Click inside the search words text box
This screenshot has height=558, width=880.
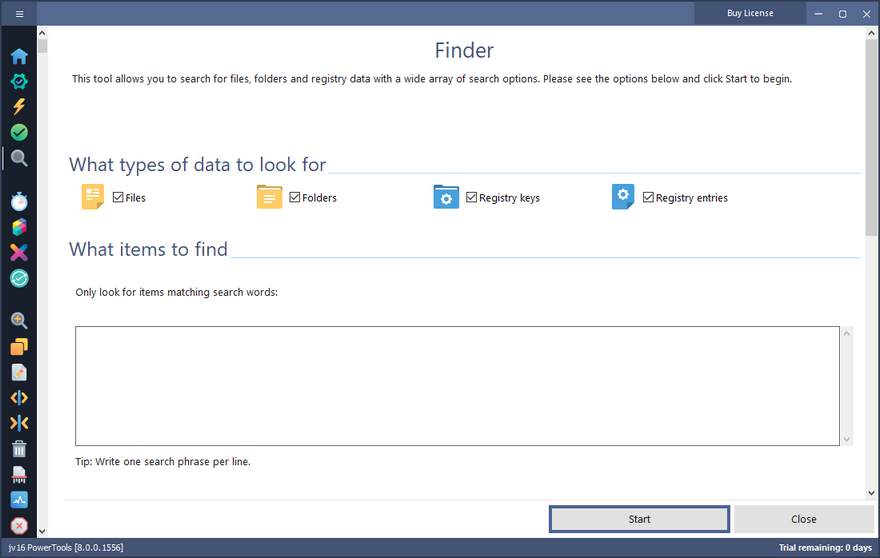(x=457, y=385)
